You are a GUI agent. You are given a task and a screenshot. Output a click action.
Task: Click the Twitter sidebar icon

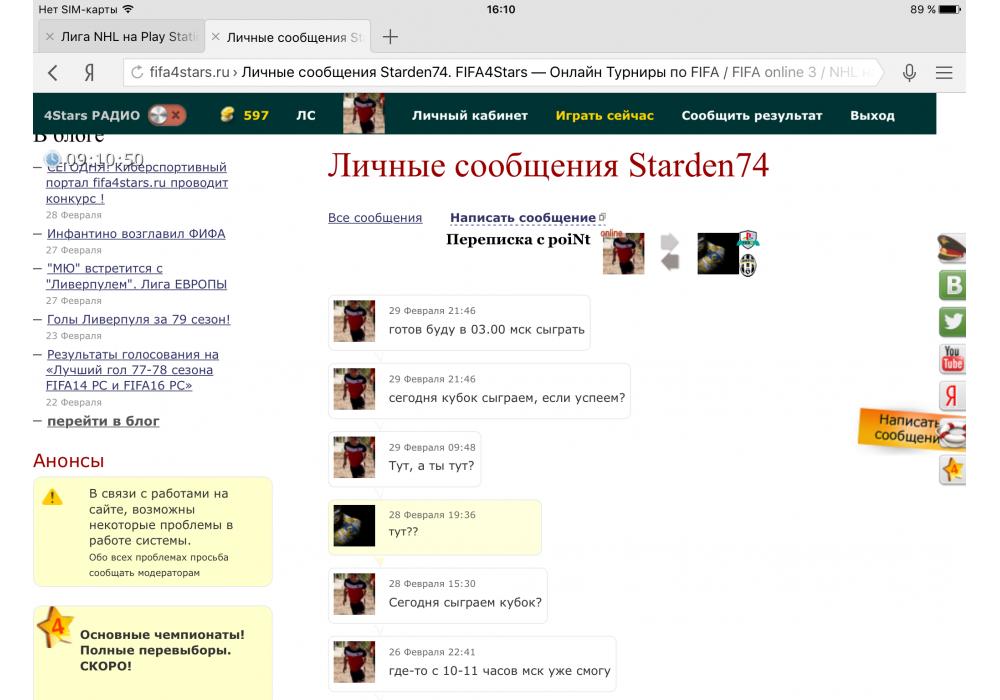[953, 321]
